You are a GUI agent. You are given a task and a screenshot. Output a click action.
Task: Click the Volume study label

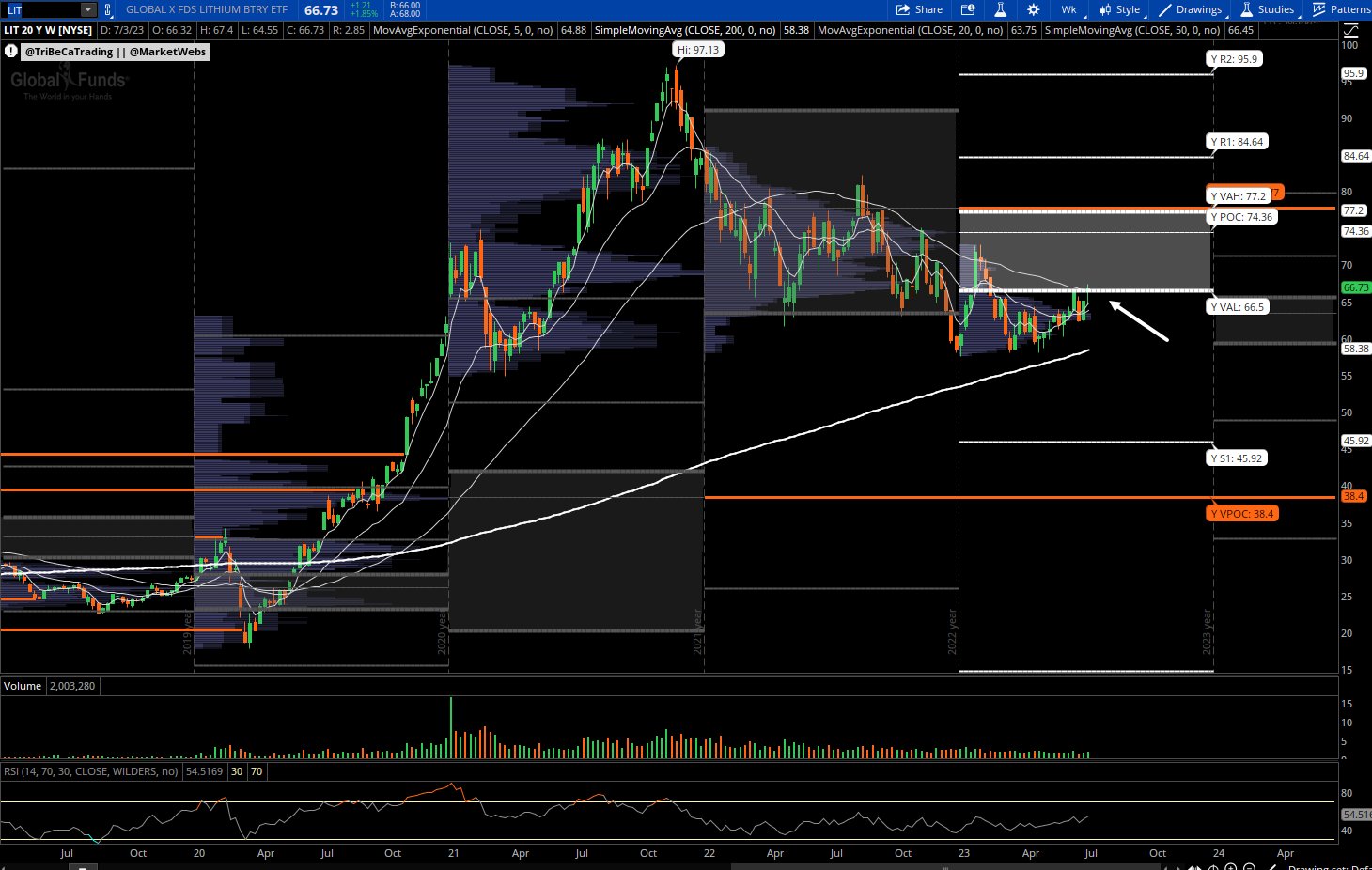pos(23,686)
